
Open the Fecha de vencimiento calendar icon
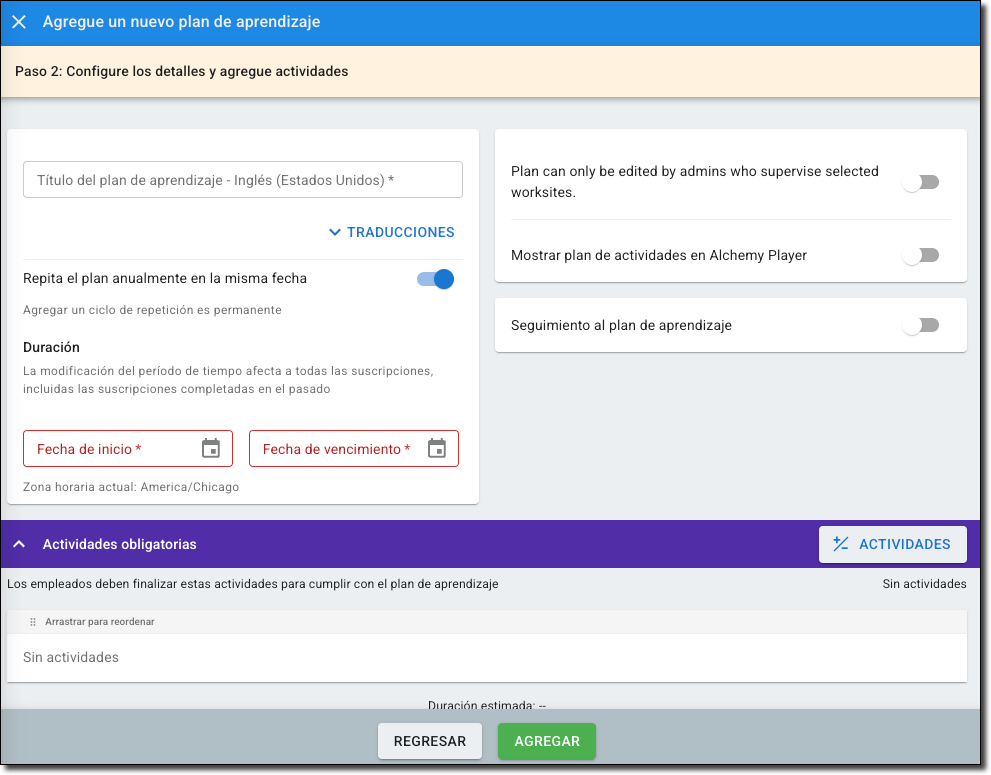pyautogui.click(x=437, y=448)
